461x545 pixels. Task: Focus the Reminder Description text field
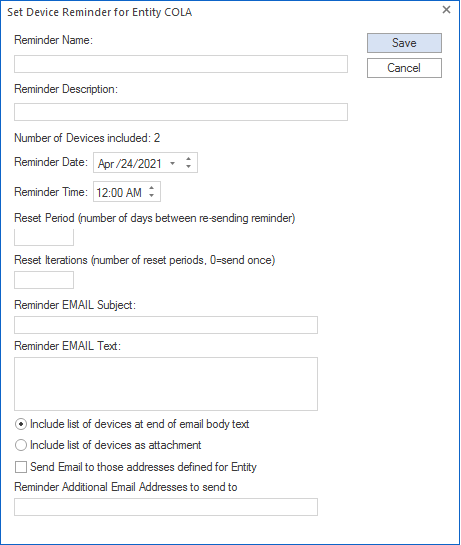click(x=181, y=112)
